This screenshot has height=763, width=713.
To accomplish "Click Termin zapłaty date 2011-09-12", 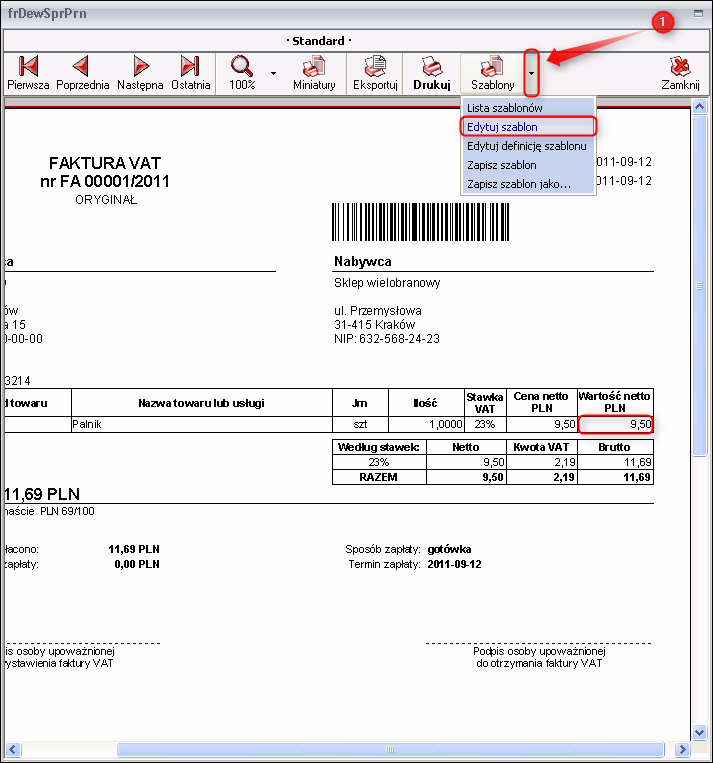I will coord(454,564).
